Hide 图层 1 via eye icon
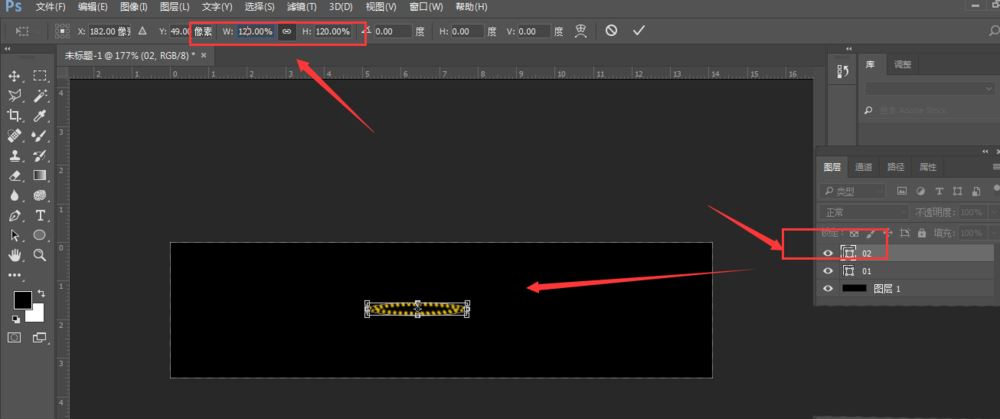This screenshot has height=419, width=1000. tap(828, 289)
